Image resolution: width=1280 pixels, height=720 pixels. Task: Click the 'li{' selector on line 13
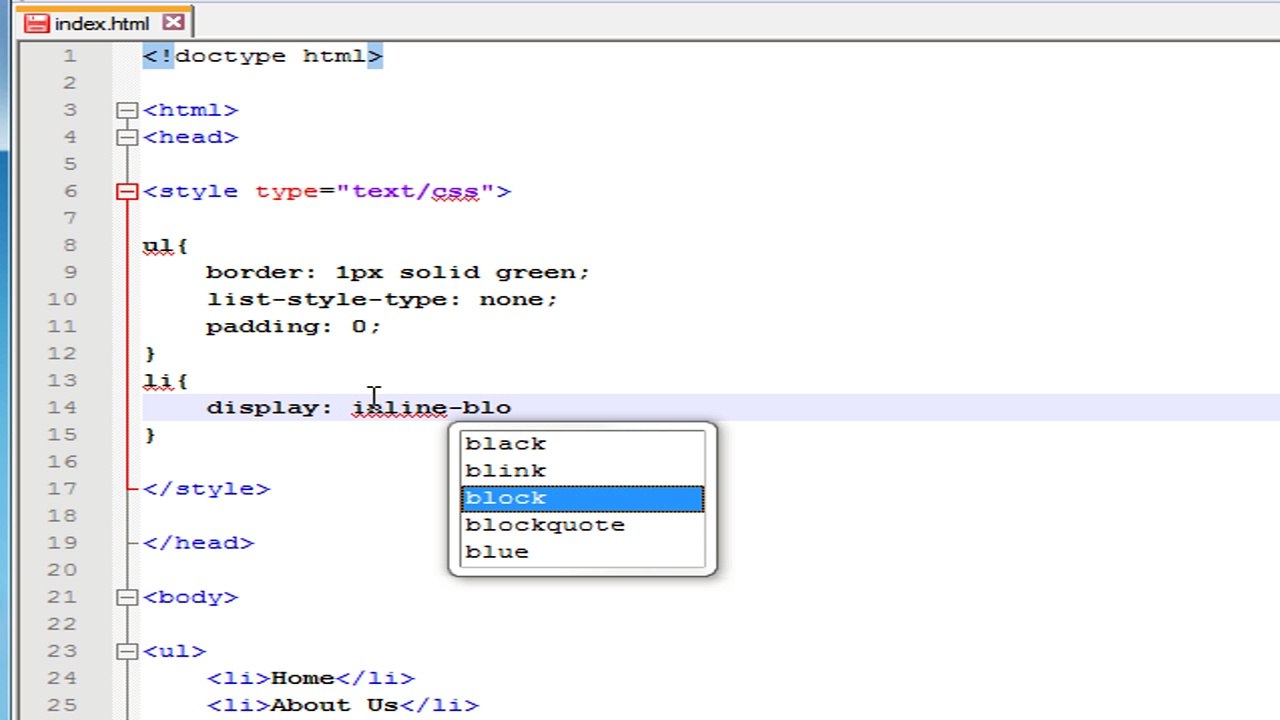coord(166,380)
